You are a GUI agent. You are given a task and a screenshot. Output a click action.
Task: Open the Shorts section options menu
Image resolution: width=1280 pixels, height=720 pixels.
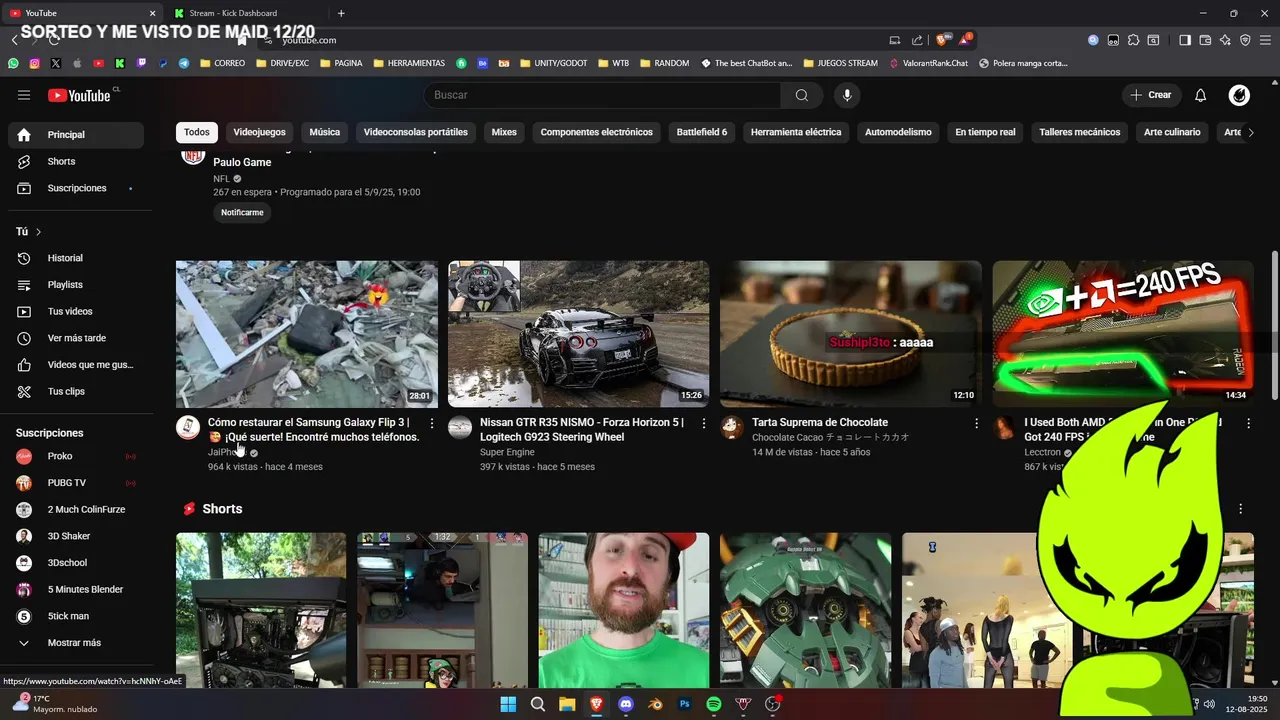click(x=1240, y=509)
